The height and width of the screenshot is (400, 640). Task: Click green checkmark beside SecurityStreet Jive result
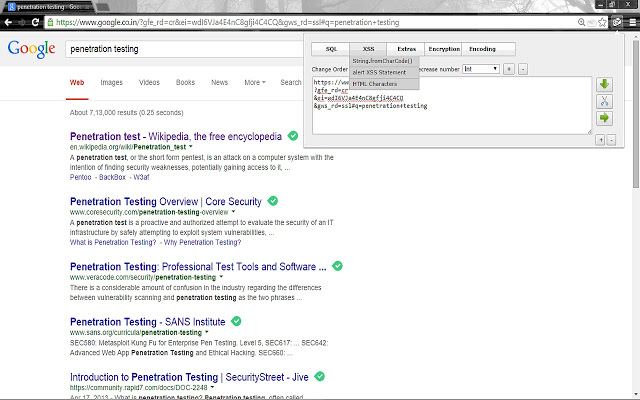320,376
